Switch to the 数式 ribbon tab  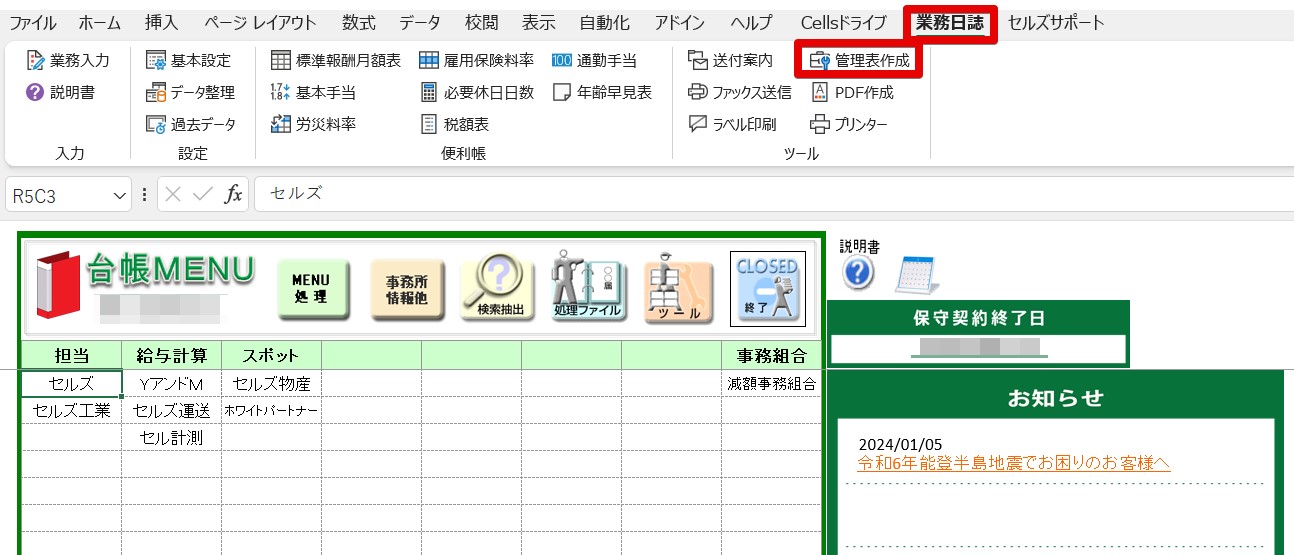358,22
